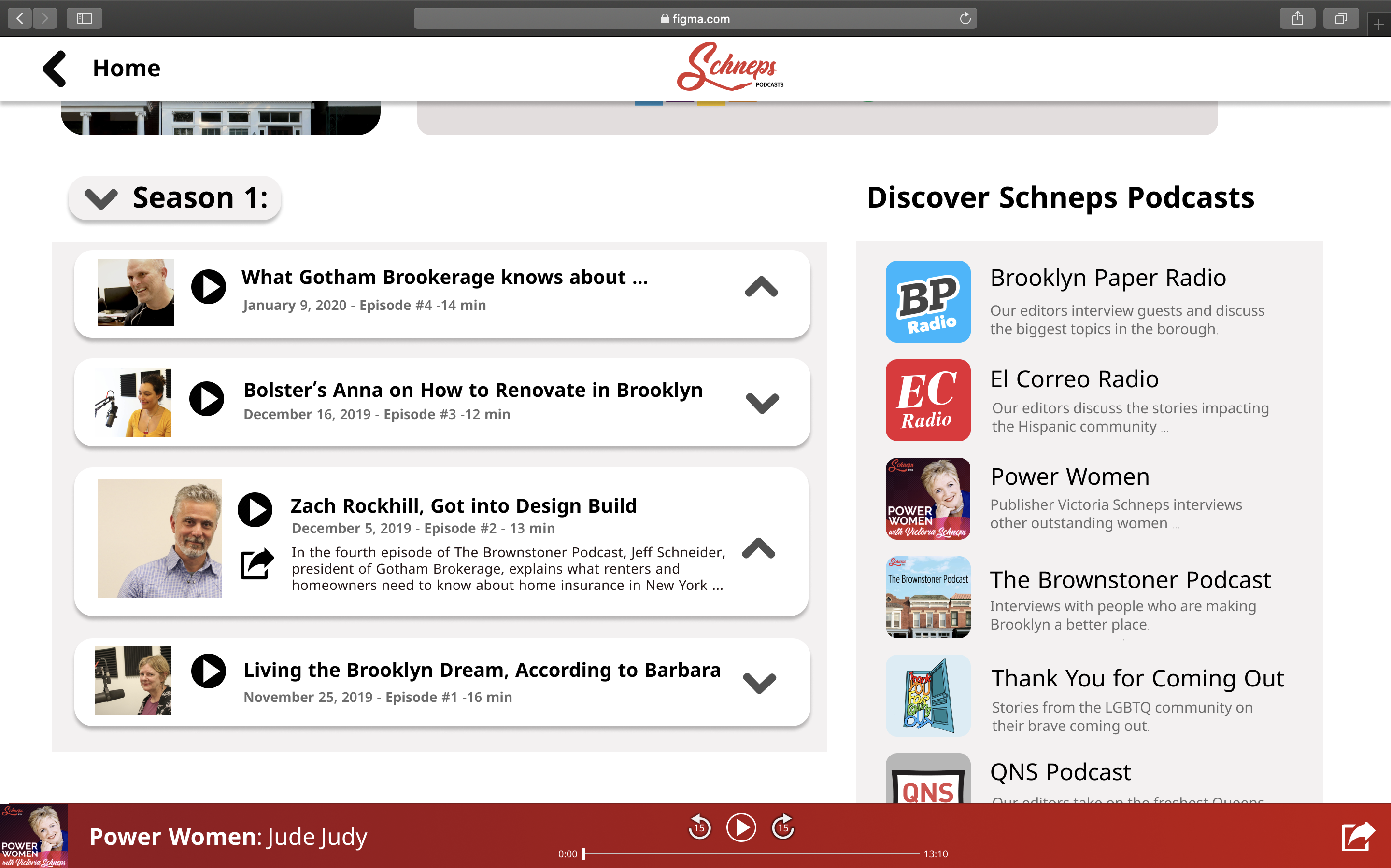Show all tabs overview button
The width and height of the screenshot is (1391, 868).
click(x=1340, y=18)
